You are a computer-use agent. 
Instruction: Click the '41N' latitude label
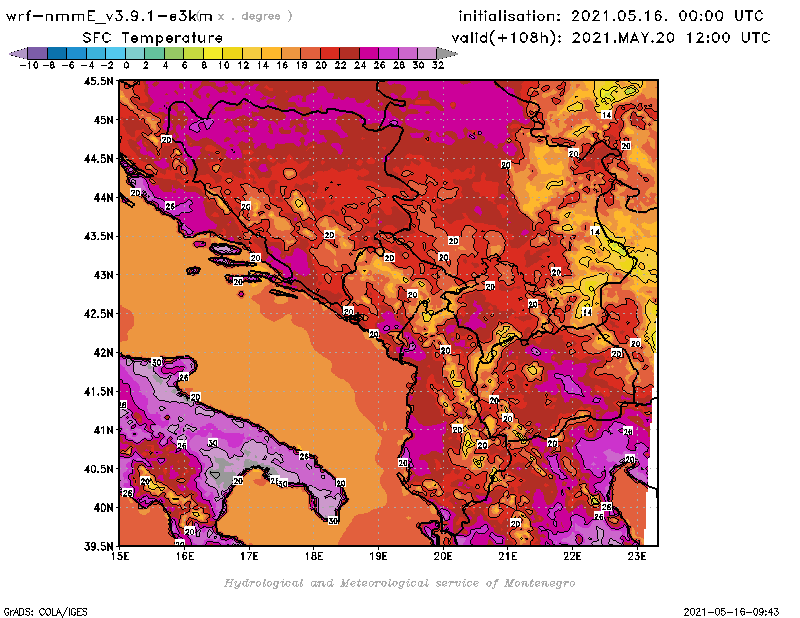[x=103, y=430]
